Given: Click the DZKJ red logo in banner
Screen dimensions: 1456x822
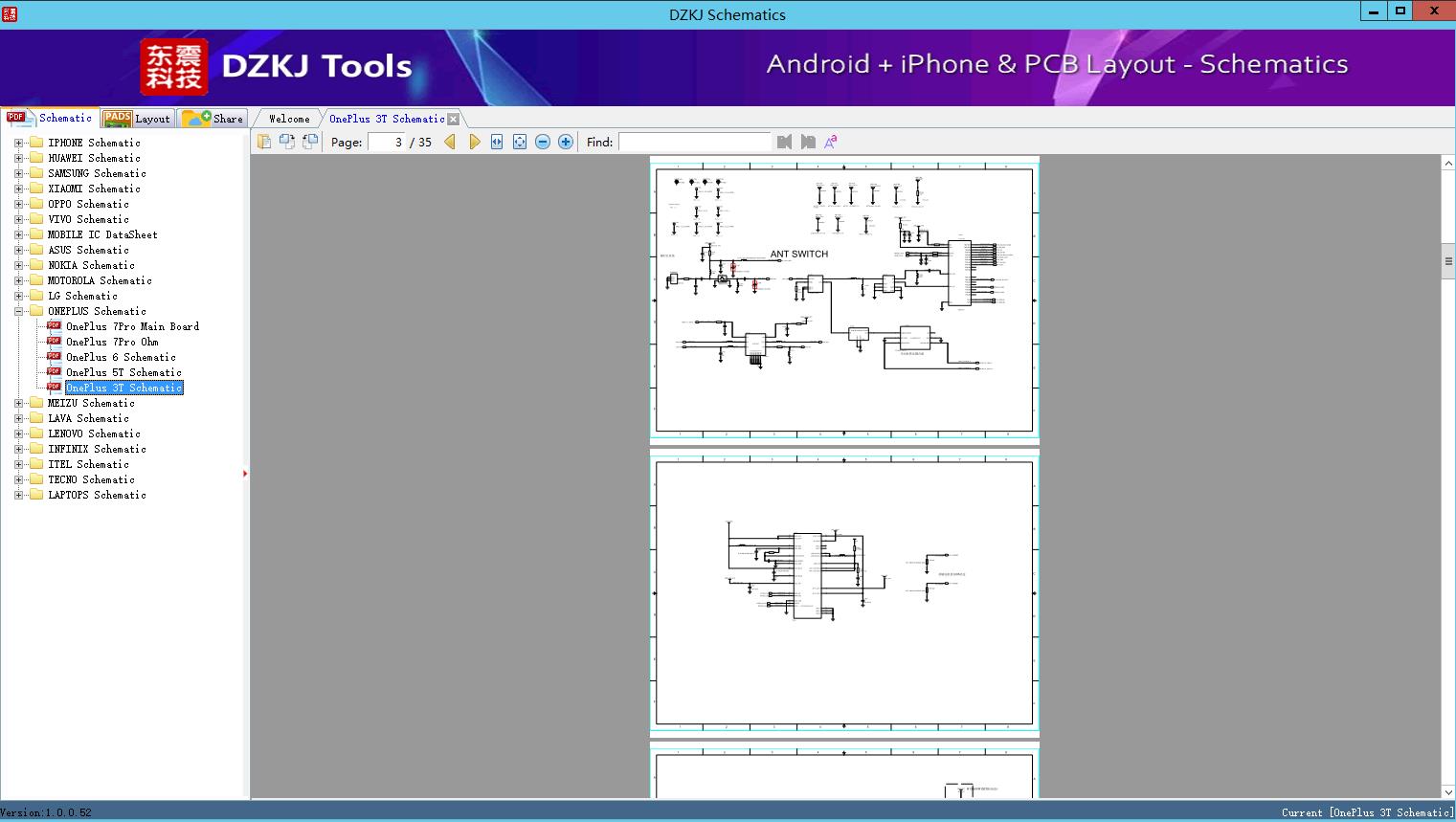Looking at the screenshot, I should click(174, 66).
